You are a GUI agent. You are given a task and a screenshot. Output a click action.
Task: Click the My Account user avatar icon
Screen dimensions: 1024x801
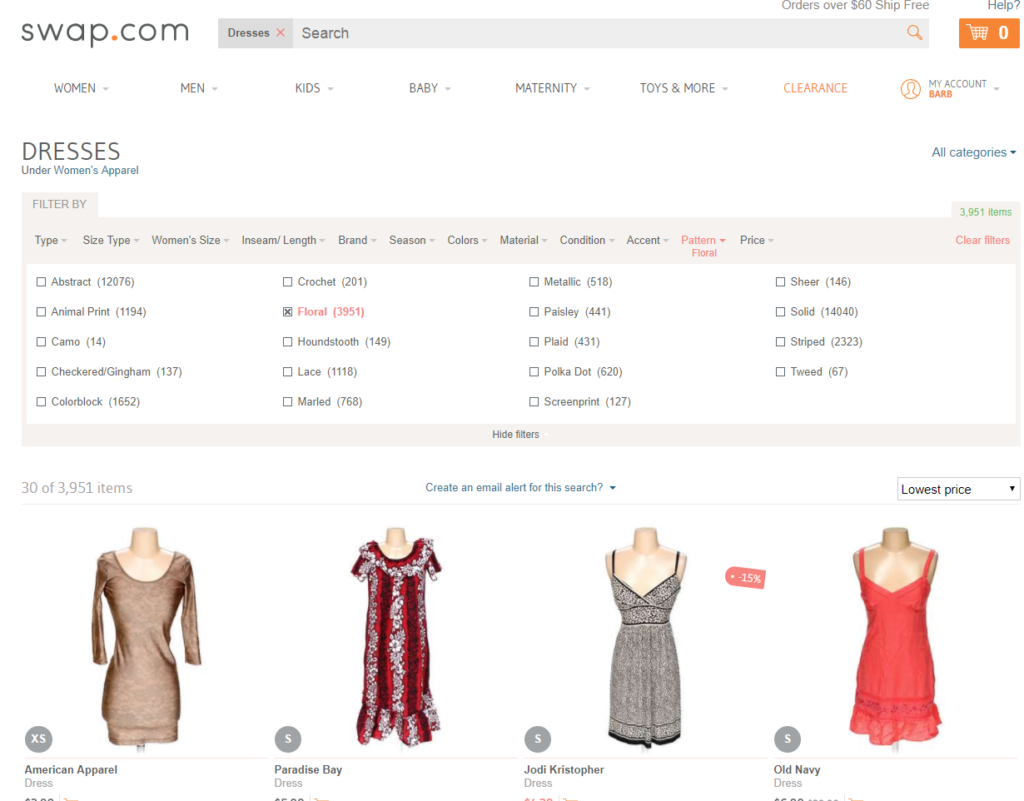(910, 89)
